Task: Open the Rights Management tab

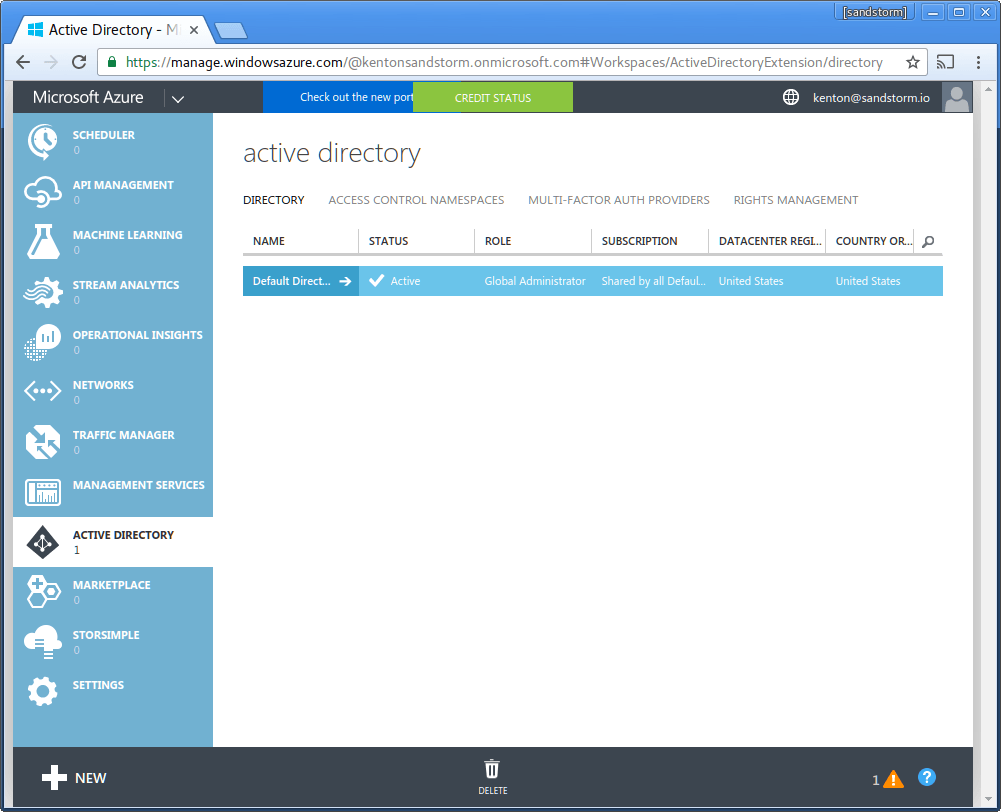Action: point(795,200)
